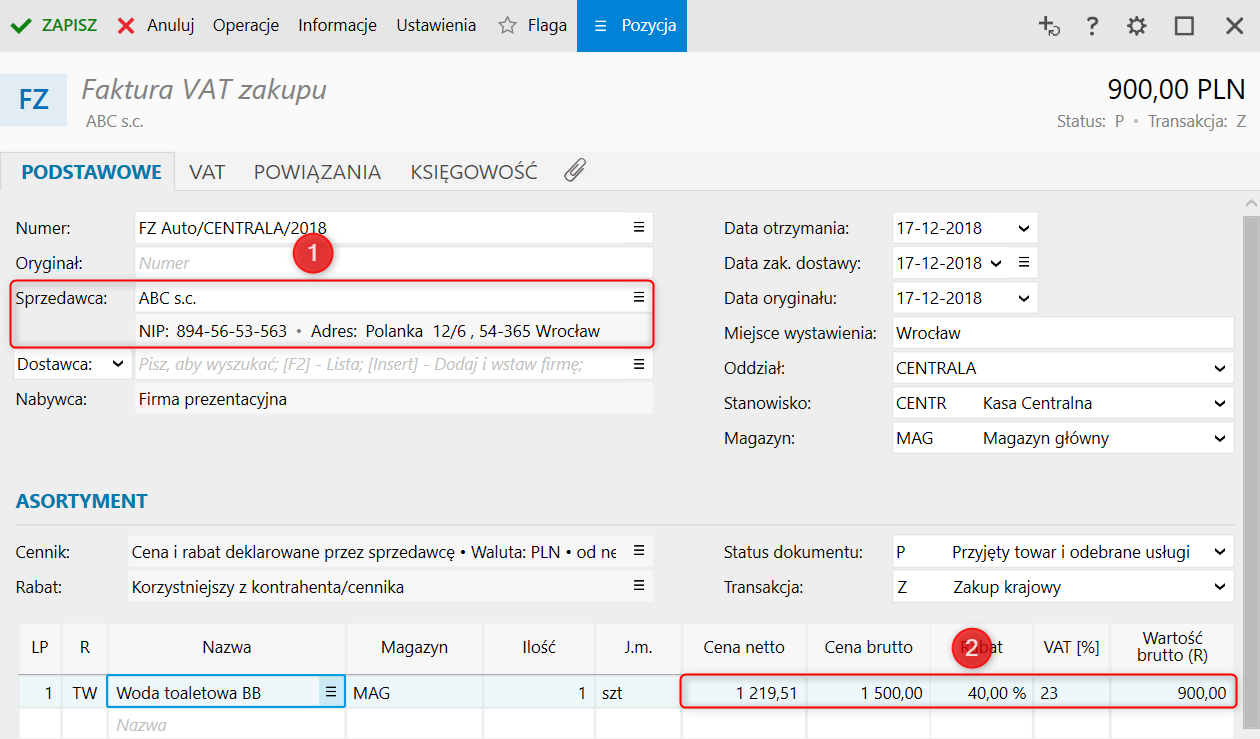Click the plus-refresh icon in top bar
This screenshot has width=1260, height=739.
click(x=1049, y=26)
